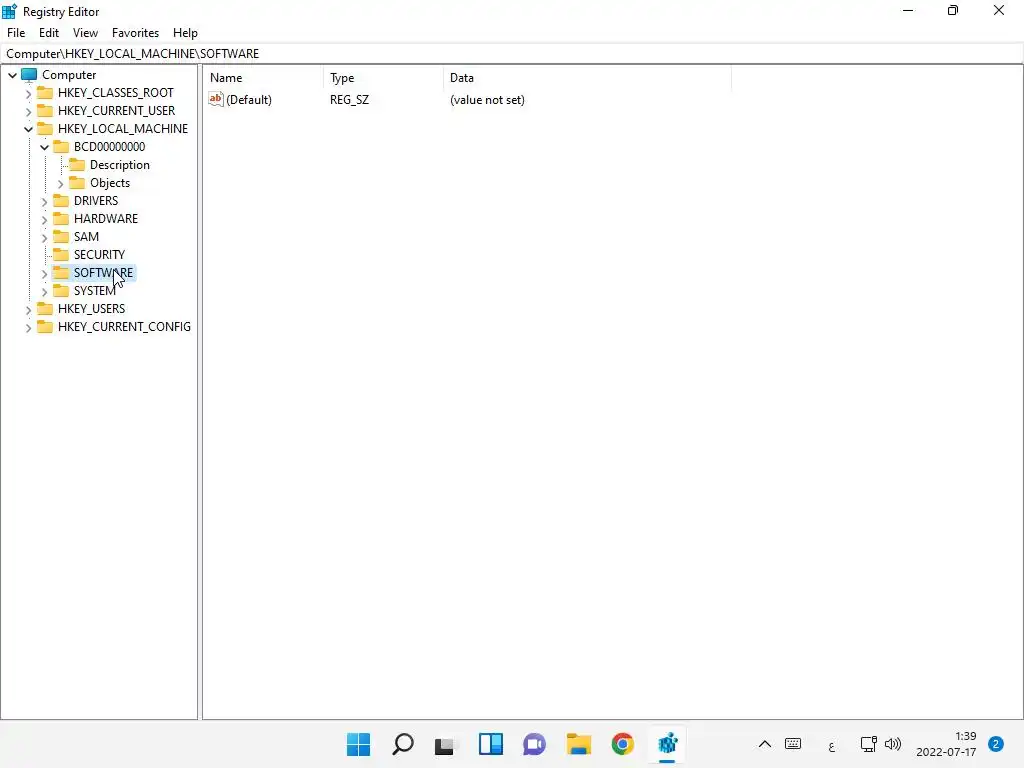The image size is (1024, 768).
Task: Open taskbar Search magnifier
Action: 402,744
